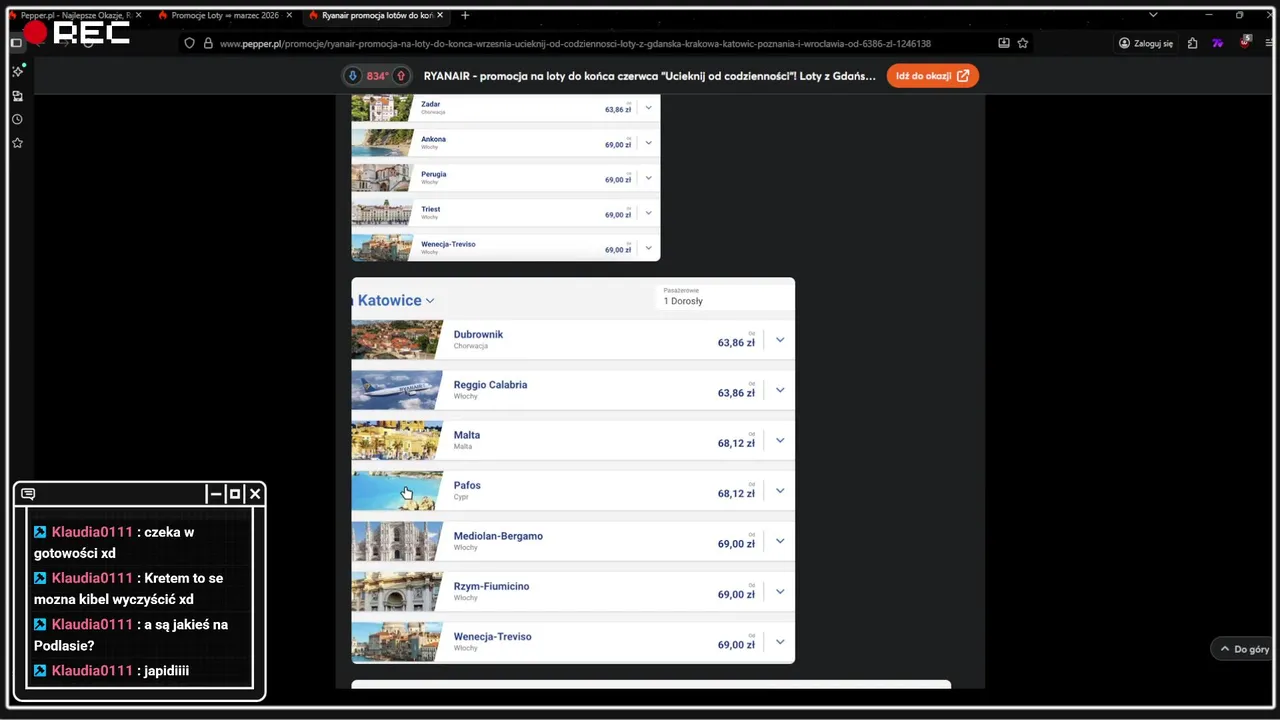Click the Ankona destination thumbnail

pyautogui.click(x=382, y=143)
